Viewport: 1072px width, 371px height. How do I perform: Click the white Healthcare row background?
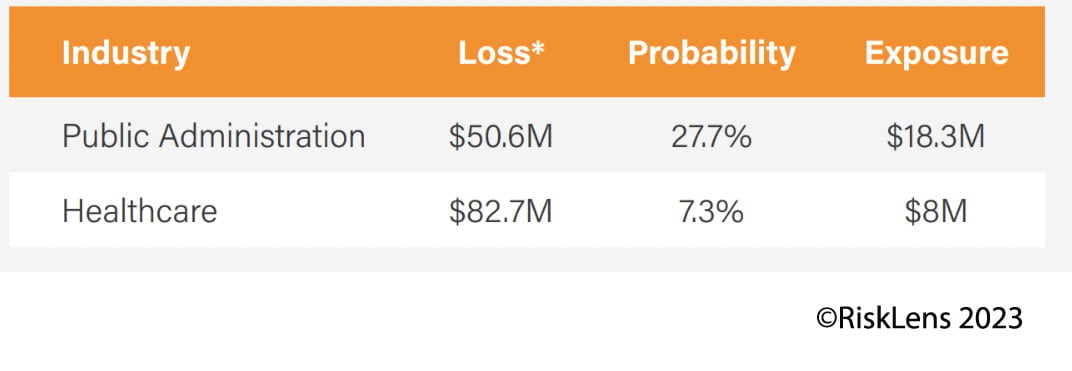[526, 210]
